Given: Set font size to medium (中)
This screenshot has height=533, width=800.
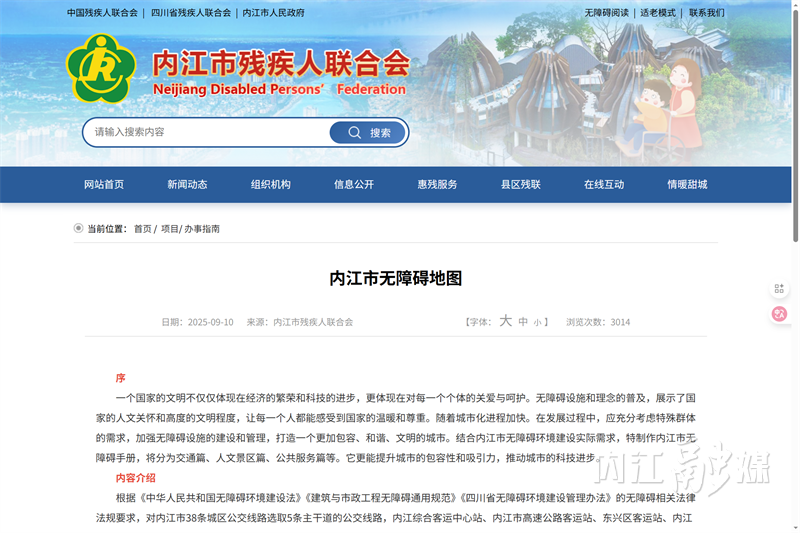Looking at the screenshot, I should 523,322.
